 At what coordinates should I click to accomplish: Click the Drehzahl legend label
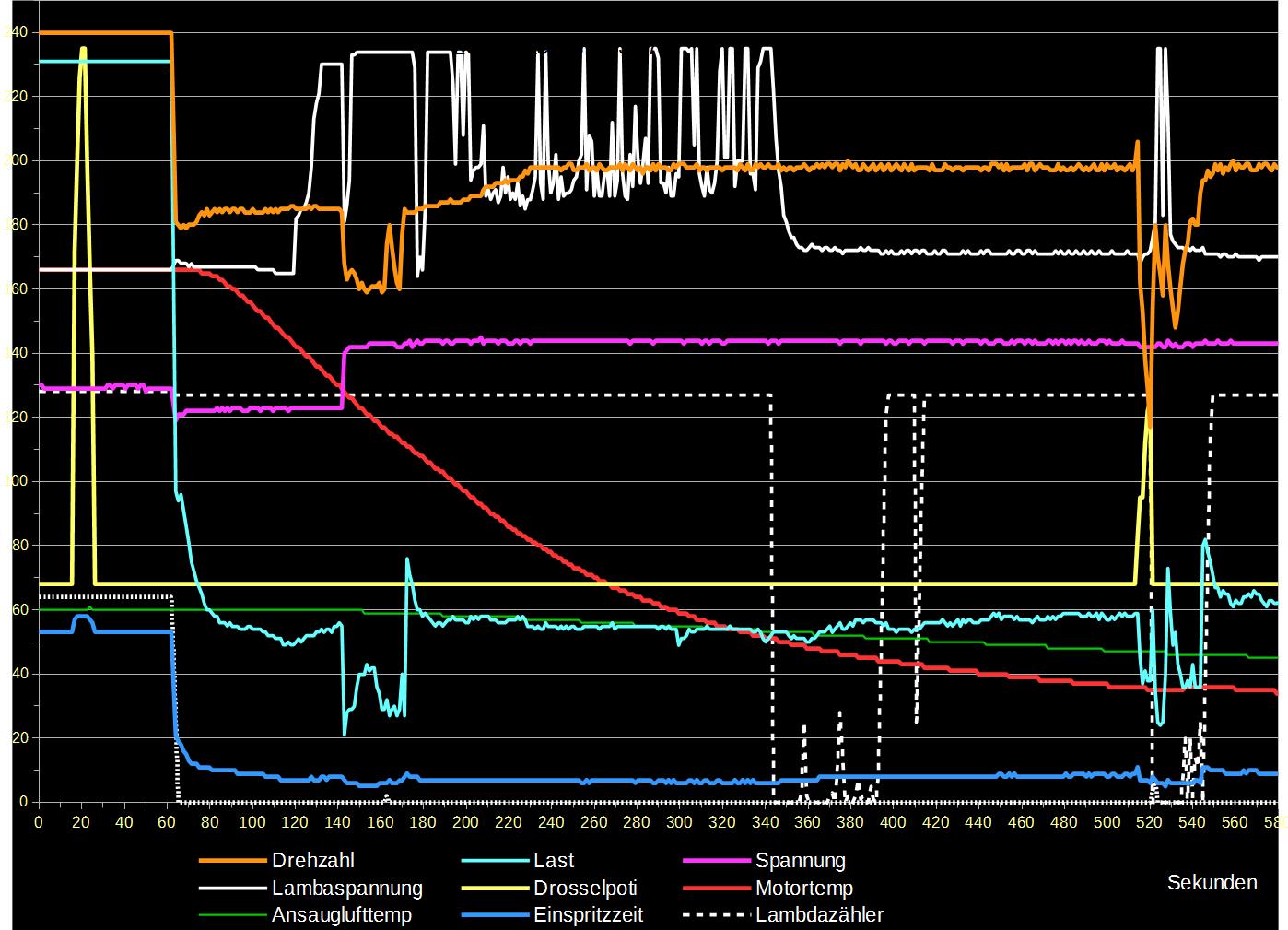point(312,861)
